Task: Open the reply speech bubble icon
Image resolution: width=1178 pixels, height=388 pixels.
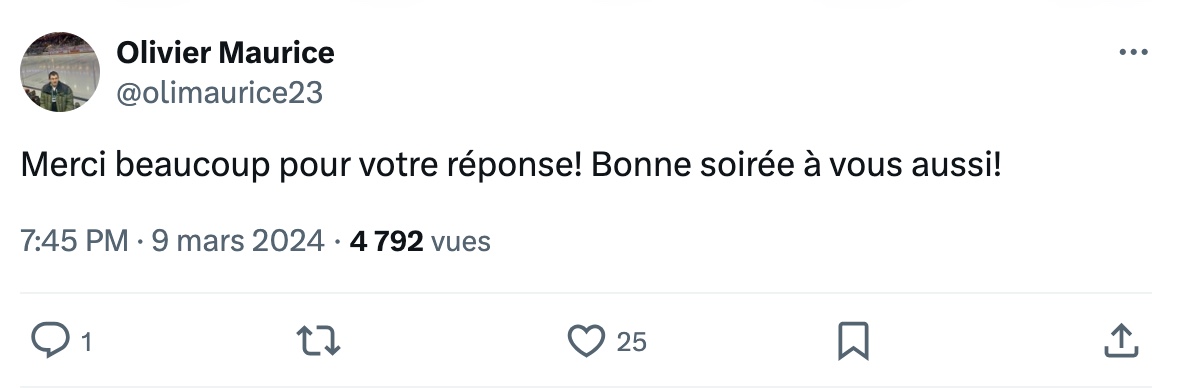Action: click(50, 341)
